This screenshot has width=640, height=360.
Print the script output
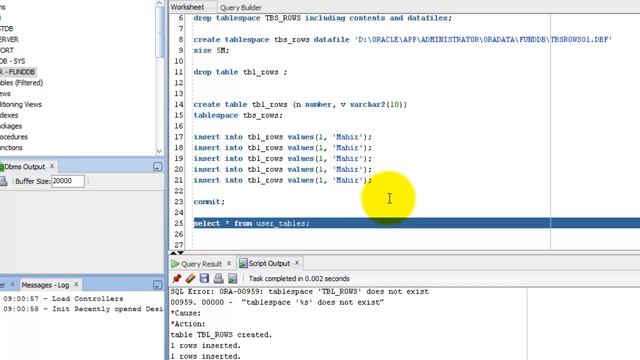pos(218,278)
